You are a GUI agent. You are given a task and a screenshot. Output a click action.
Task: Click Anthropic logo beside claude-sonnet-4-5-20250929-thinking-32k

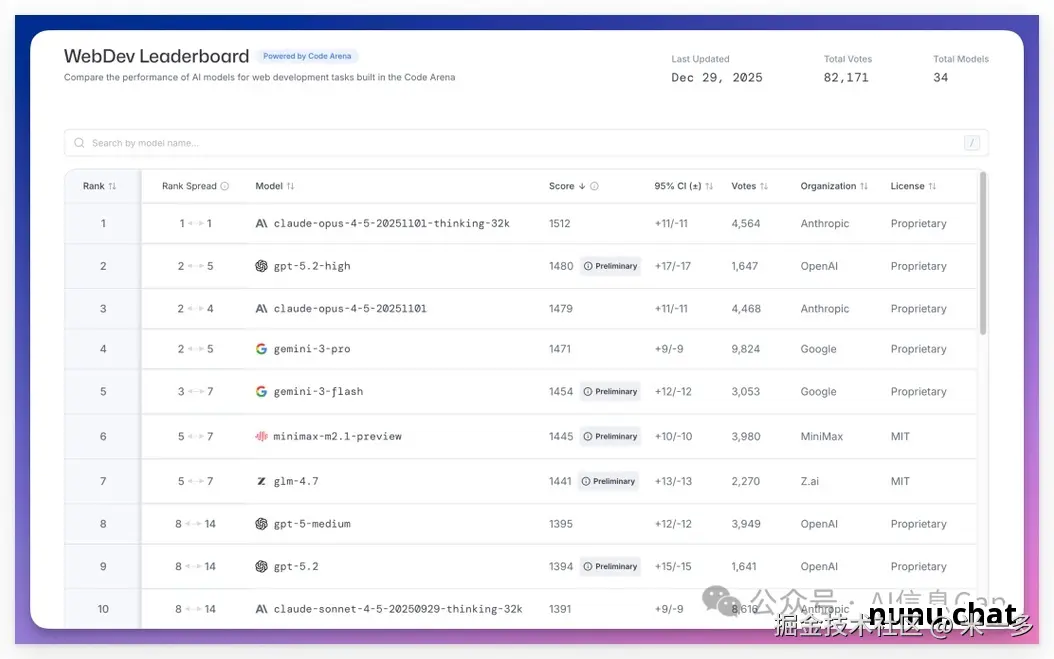(x=261, y=609)
